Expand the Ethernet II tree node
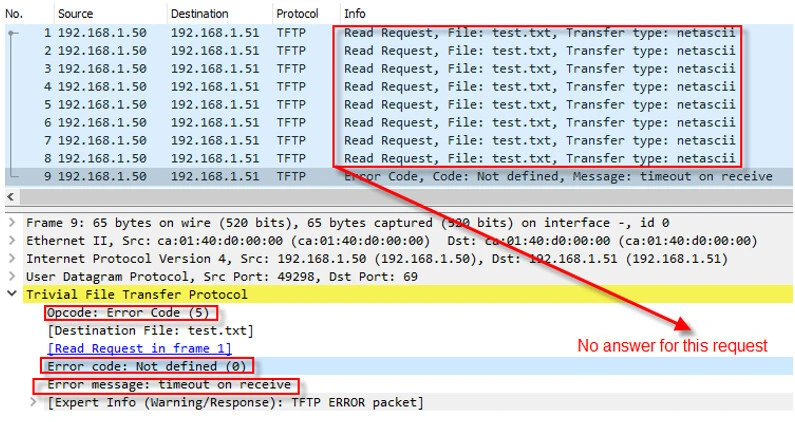 [10, 241]
